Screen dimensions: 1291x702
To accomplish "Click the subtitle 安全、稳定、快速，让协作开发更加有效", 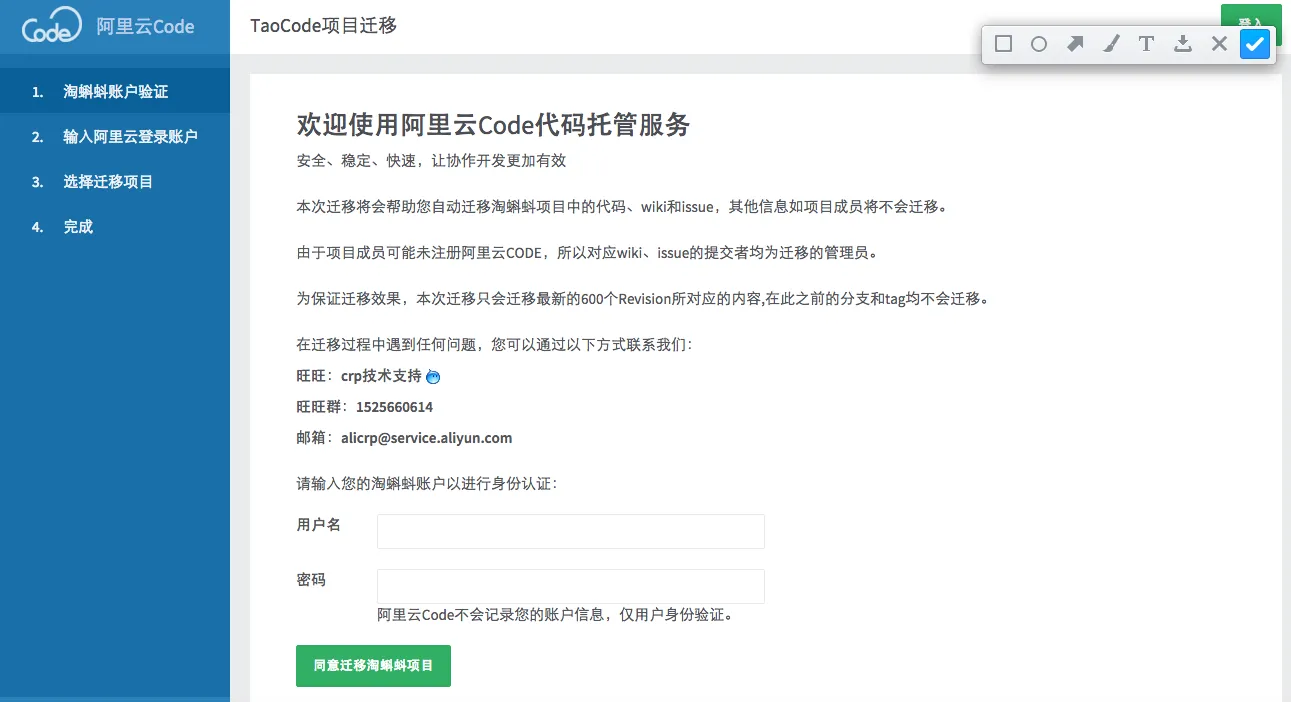I will pos(431,160).
